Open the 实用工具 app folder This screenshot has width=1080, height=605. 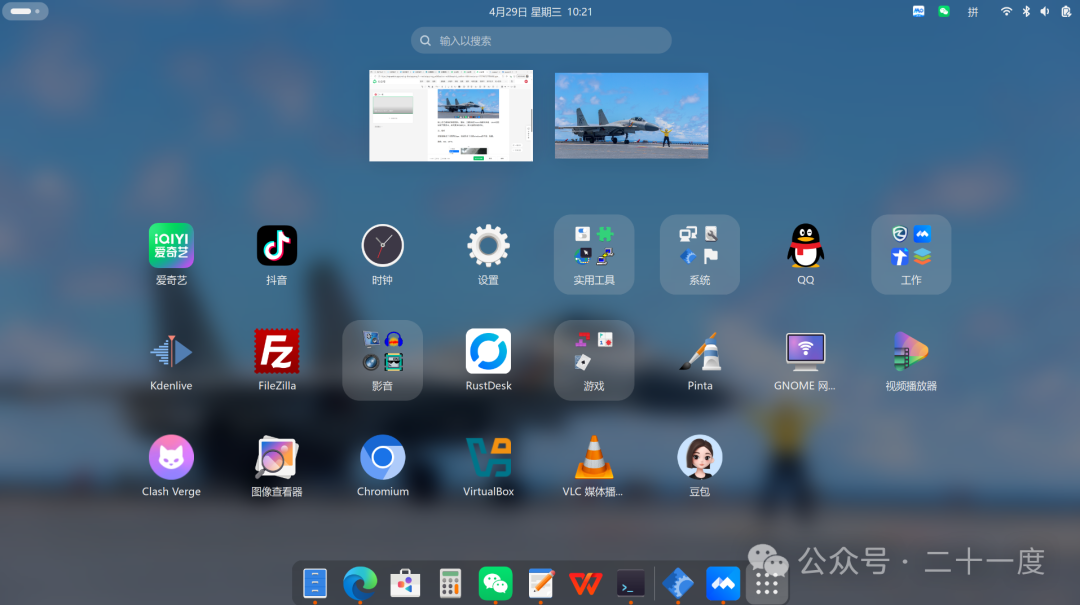[594, 254]
